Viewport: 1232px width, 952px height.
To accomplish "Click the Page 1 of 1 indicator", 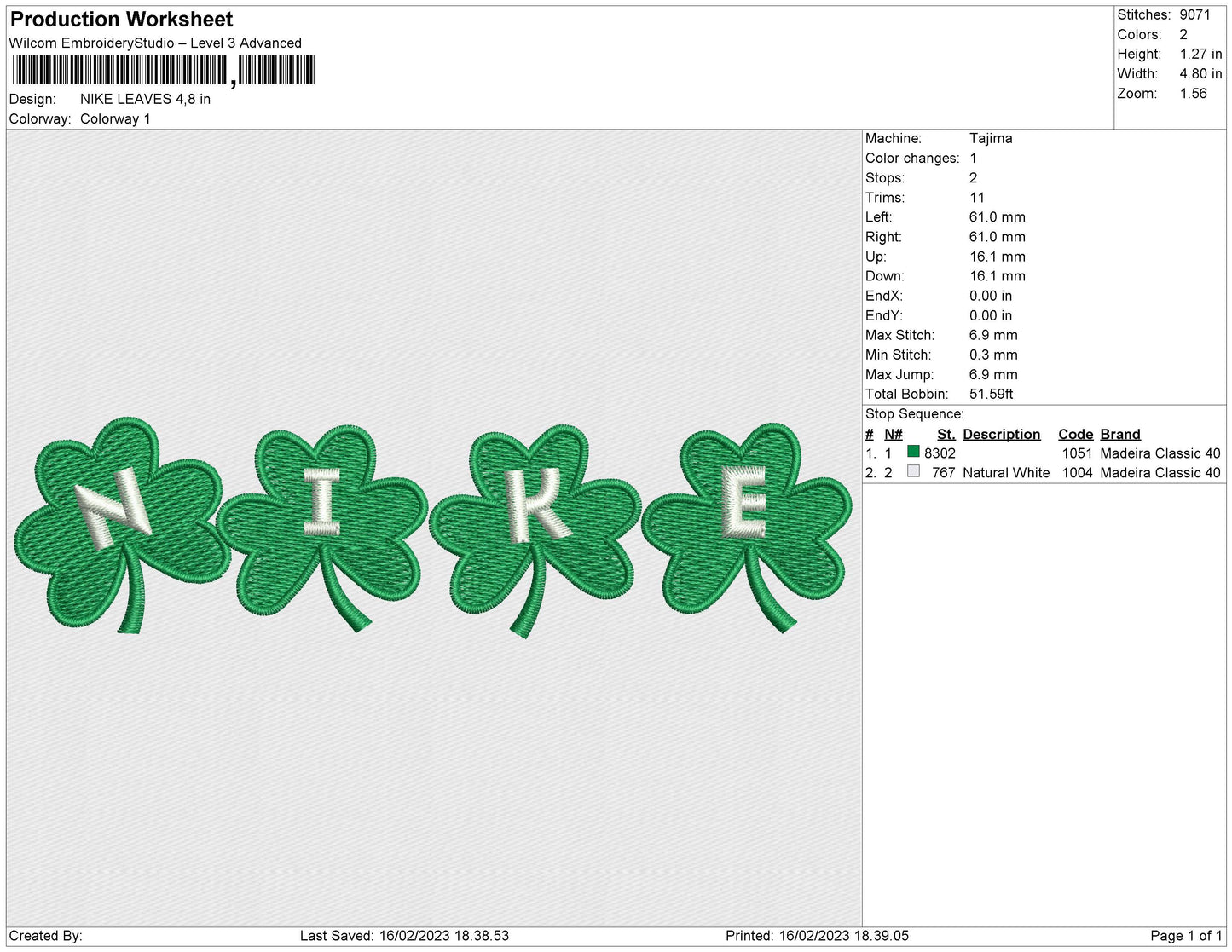I will click(1186, 936).
